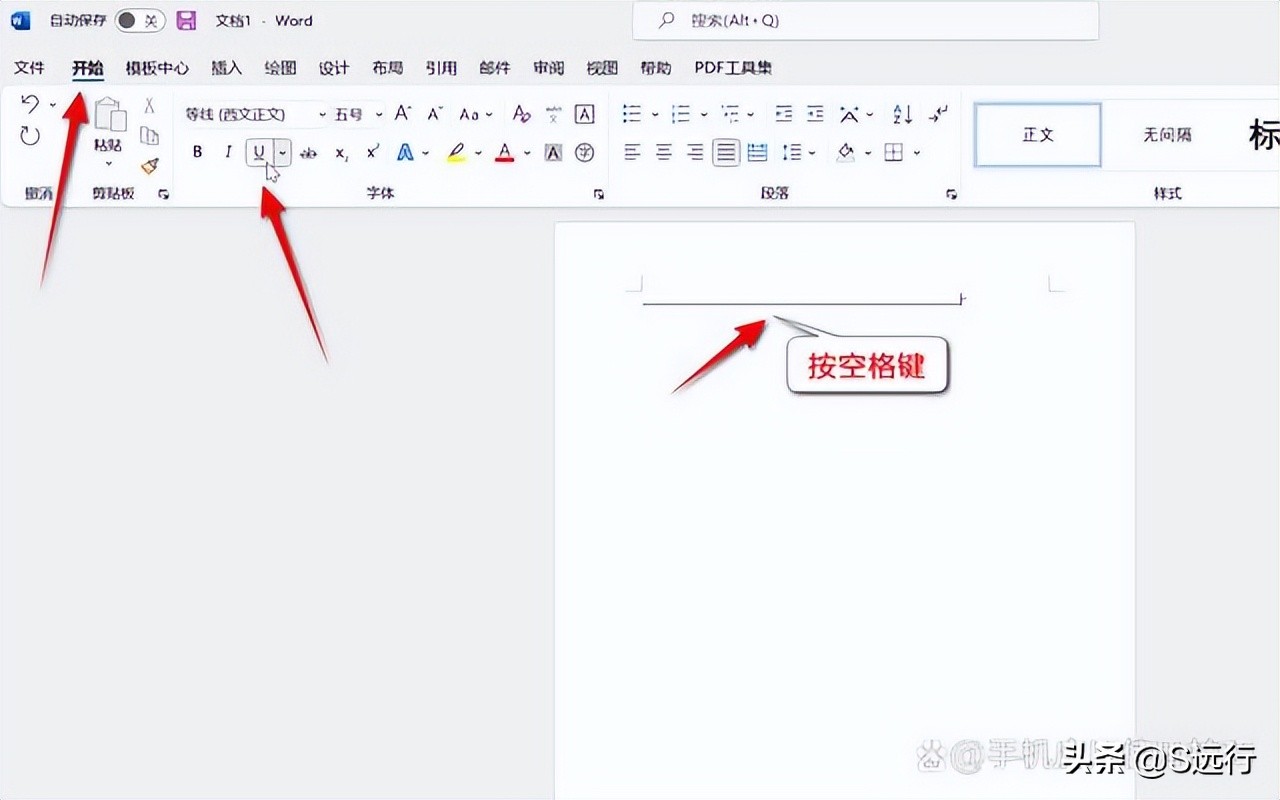Switch to the 插入 ribbon tab

coord(225,67)
